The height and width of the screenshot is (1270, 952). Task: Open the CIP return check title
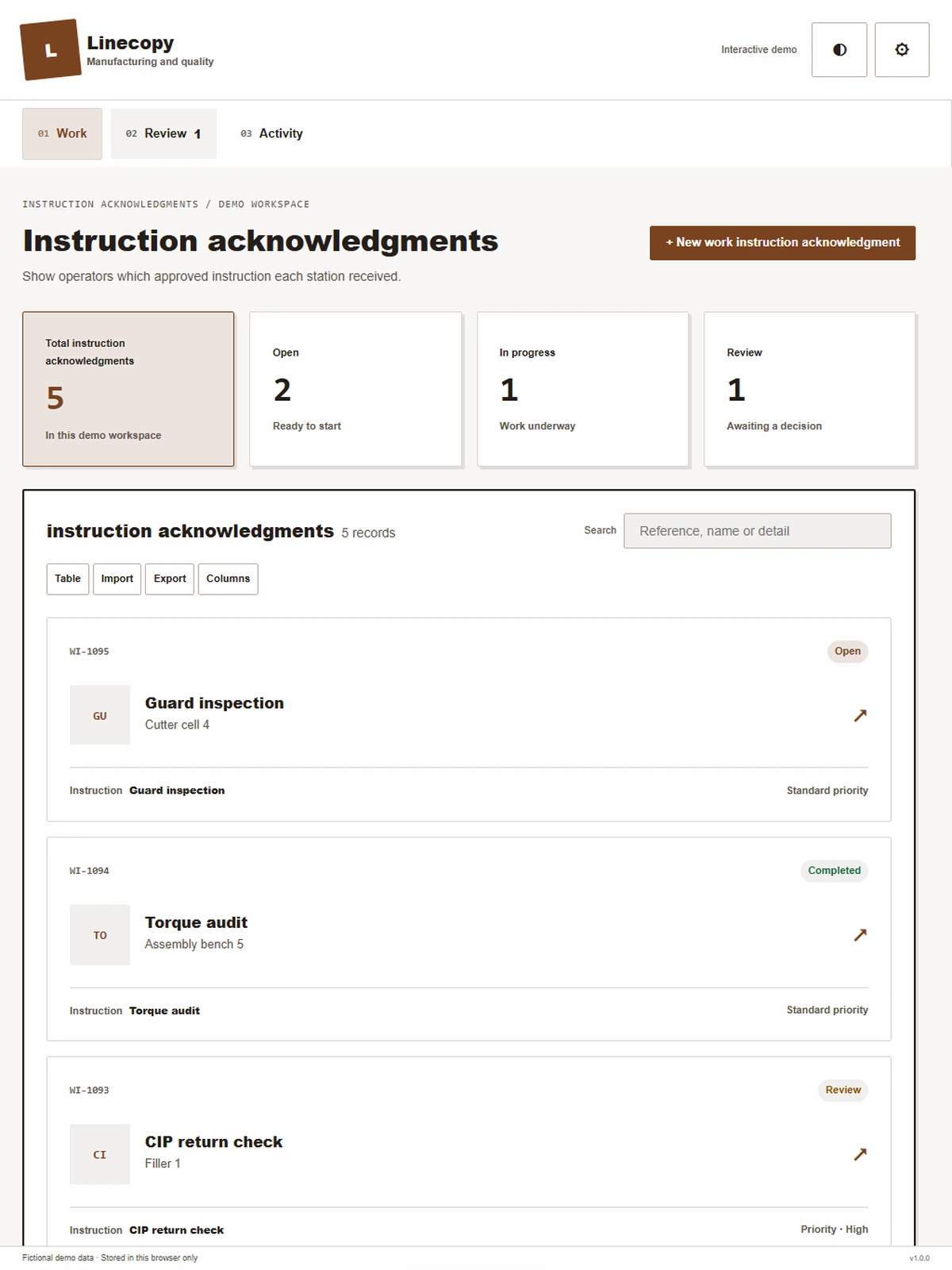pos(213,1141)
